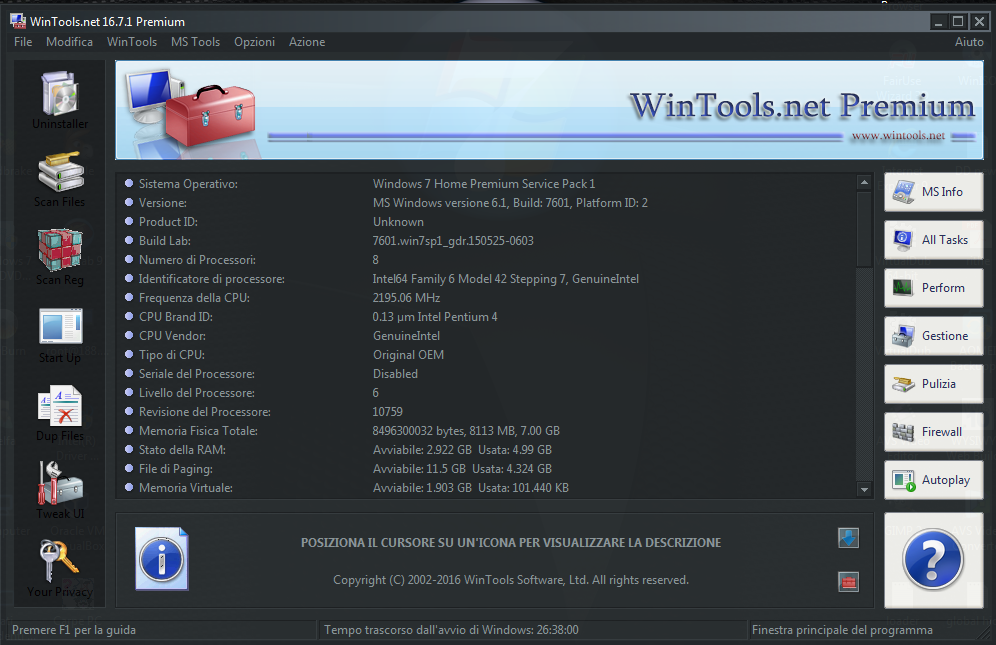The height and width of the screenshot is (645, 996).
Task: Open the WinTools menu
Action: click(x=131, y=42)
